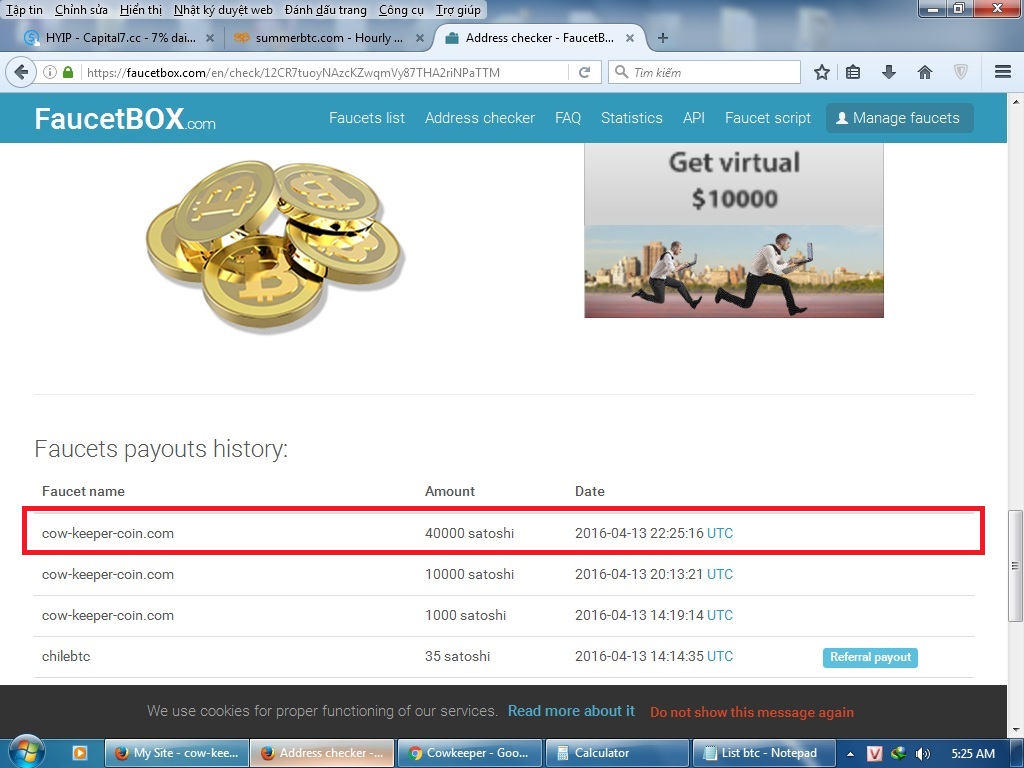Click the Get virtual $10000 ad banner
This screenshot has height=768, width=1024.
(733, 231)
